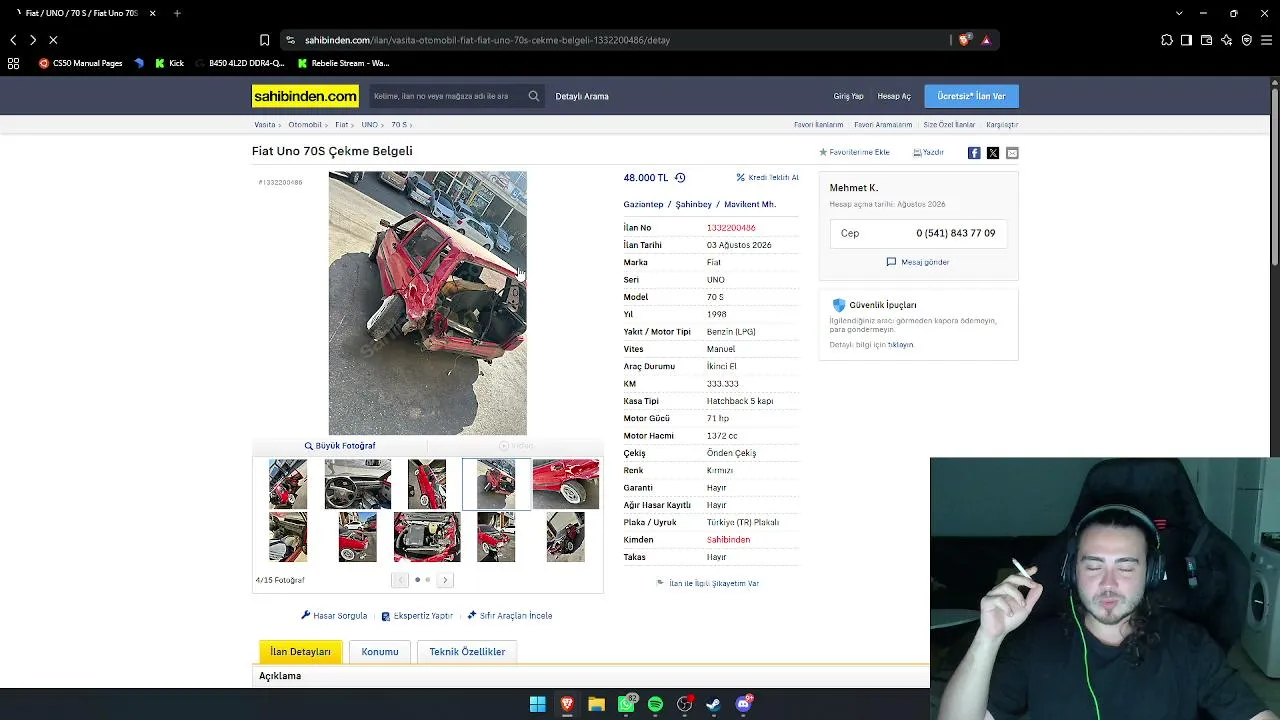Open Favori İlanlarım link

(x=819, y=125)
